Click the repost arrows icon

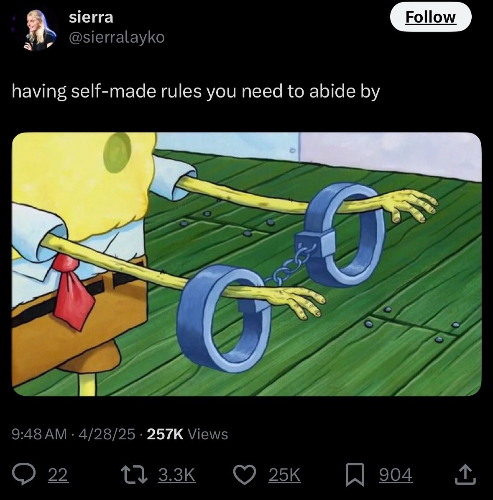(134, 475)
